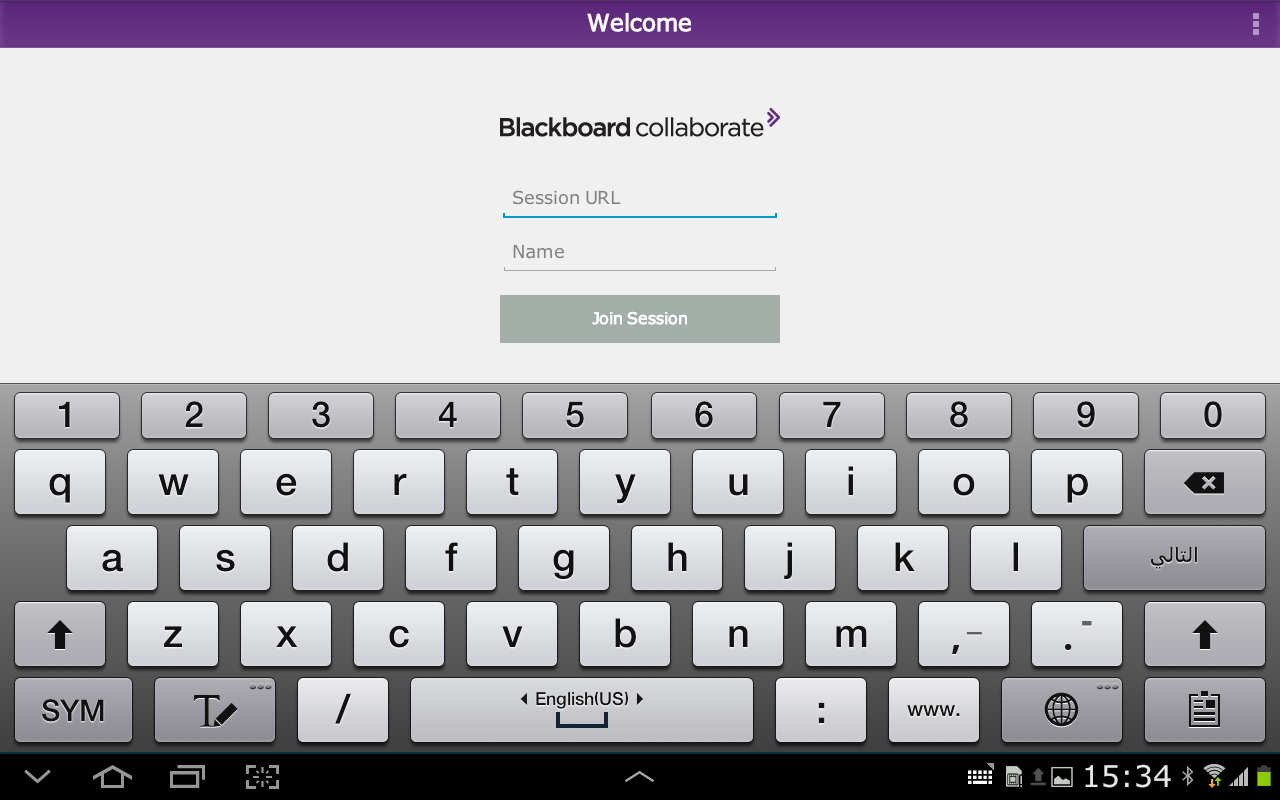Tap the number 1 key
Screen dimensions: 1280x800
pos(66,415)
